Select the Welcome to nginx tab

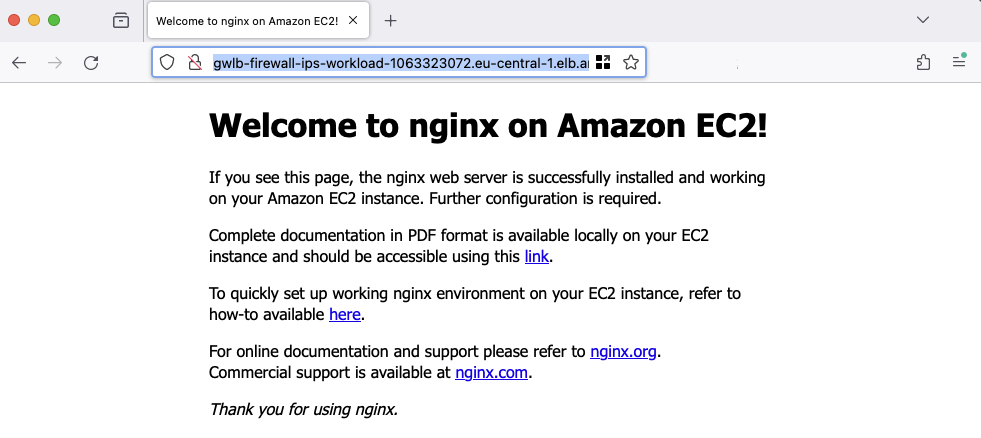coord(240,21)
